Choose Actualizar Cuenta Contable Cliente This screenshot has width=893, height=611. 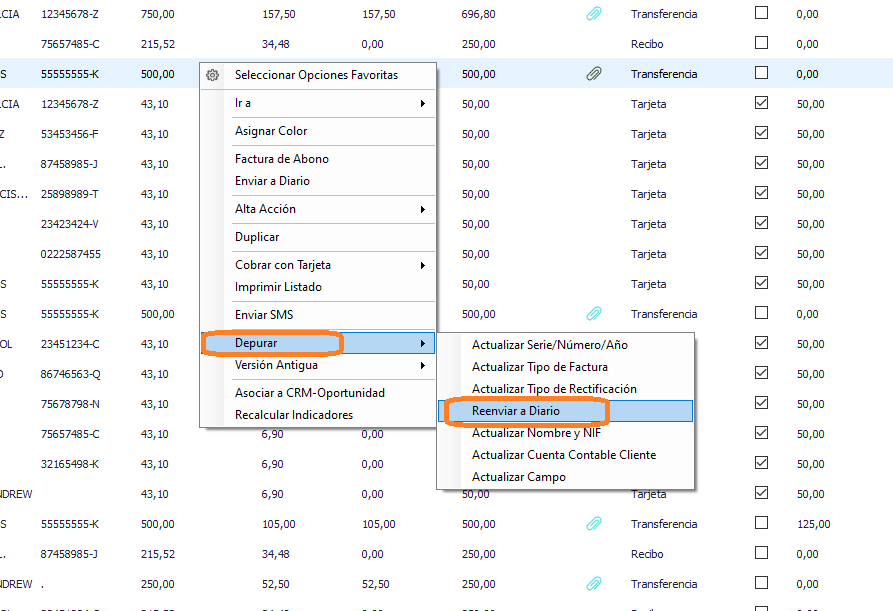pyautogui.click(x=563, y=455)
